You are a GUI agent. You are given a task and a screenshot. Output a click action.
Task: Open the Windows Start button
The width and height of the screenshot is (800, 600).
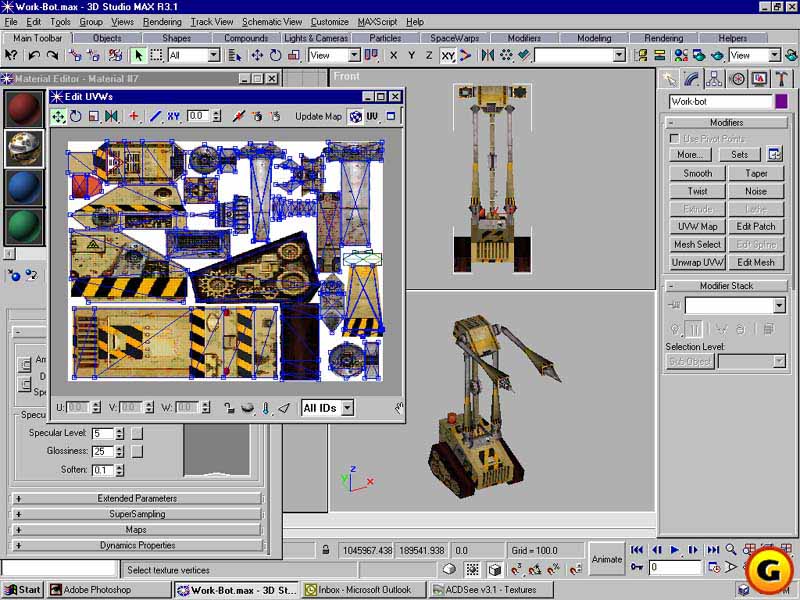coord(22,590)
